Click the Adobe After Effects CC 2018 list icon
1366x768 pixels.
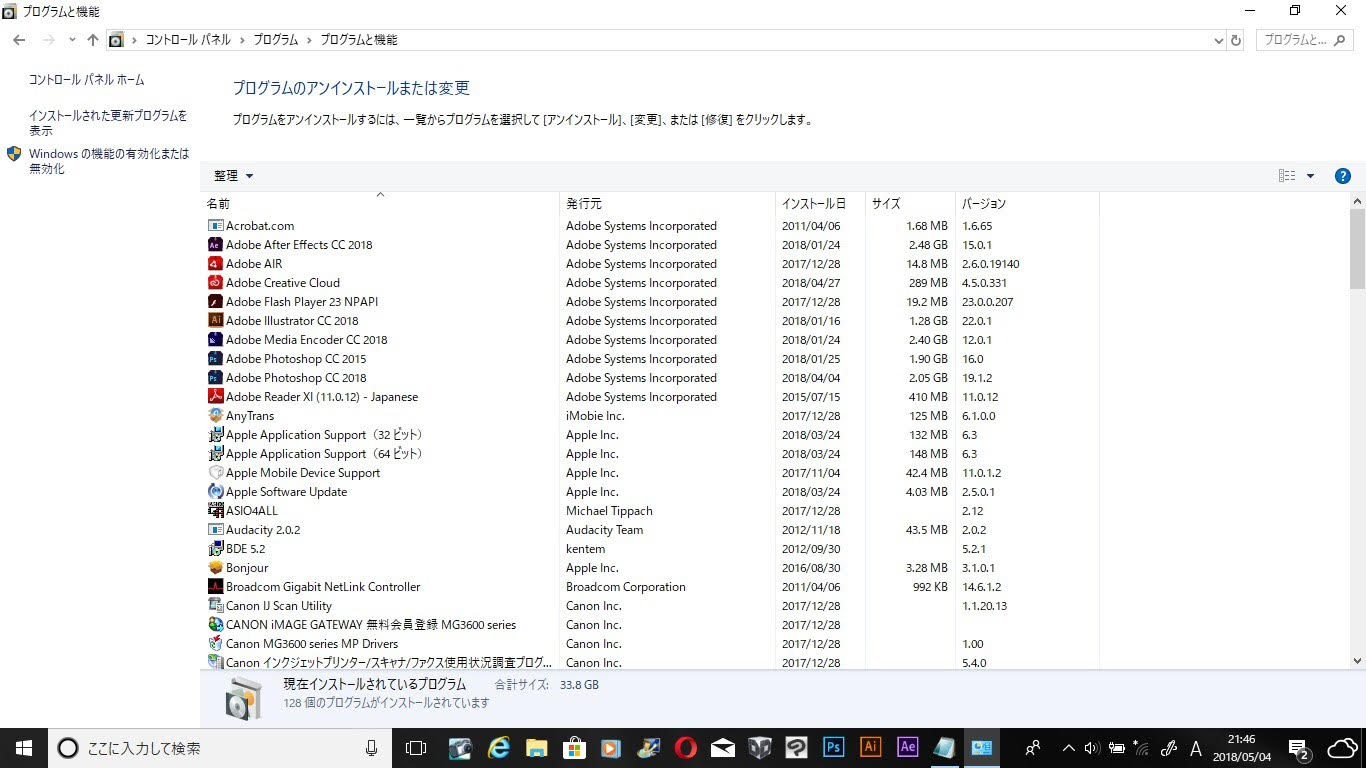[215, 245]
